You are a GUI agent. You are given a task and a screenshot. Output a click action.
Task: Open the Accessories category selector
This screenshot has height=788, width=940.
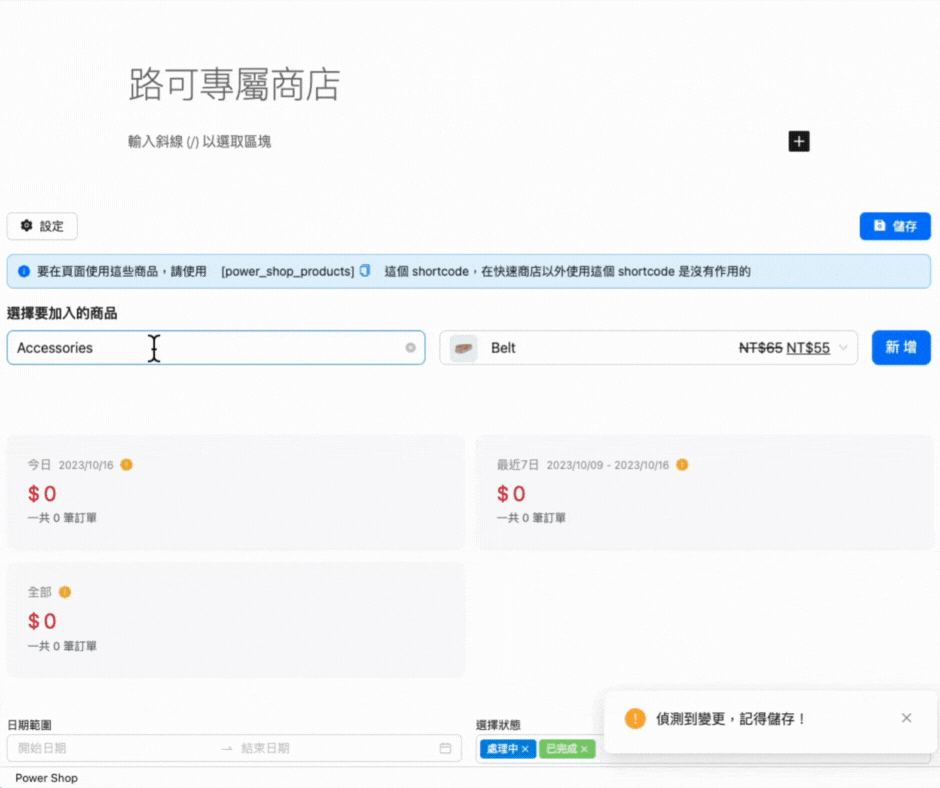(200, 348)
